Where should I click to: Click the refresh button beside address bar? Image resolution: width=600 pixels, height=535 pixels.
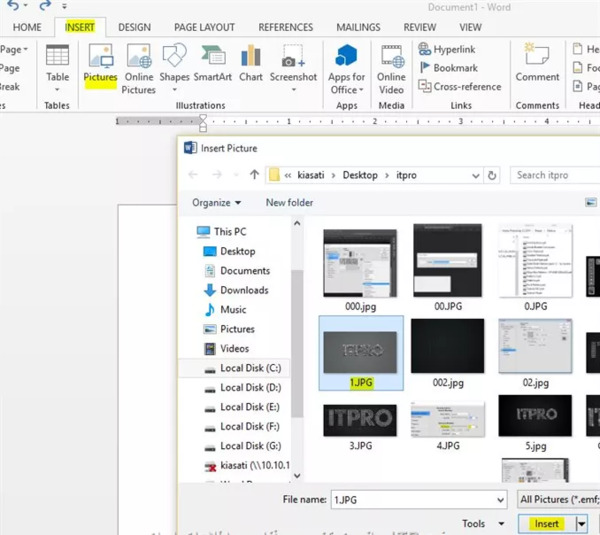click(x=492, y=175)
